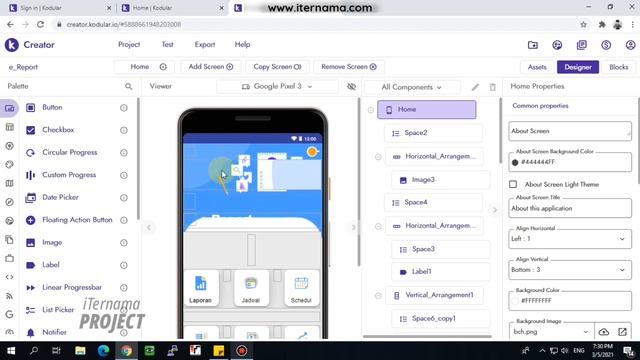Collapse the Vertical_Arrangement1 tree node
Viewport: 640px width, 360px height.
click(378, 296)
